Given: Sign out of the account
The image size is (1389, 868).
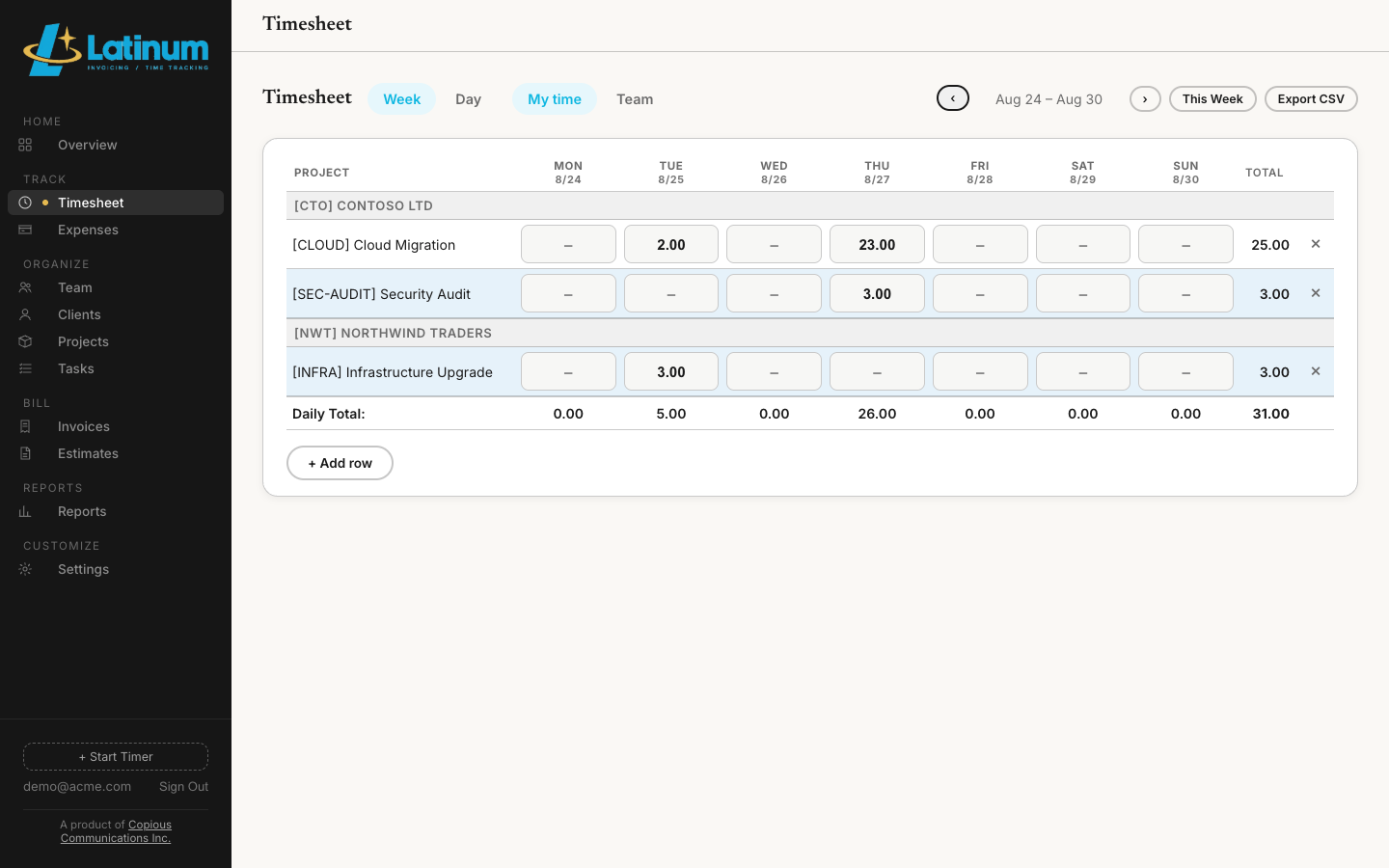Looking at the screenshot, I should pos(183,787).
